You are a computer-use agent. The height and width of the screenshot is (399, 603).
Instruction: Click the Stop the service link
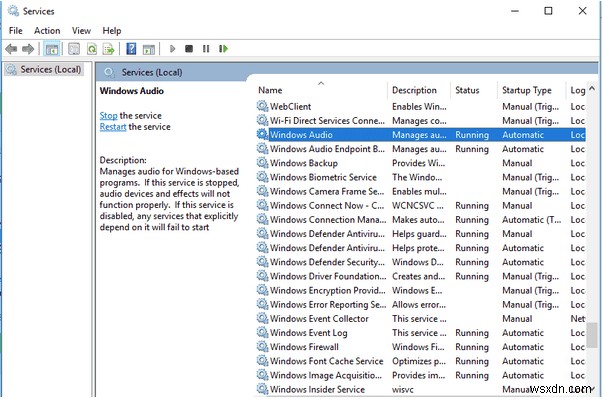click(x=108, y=115)
